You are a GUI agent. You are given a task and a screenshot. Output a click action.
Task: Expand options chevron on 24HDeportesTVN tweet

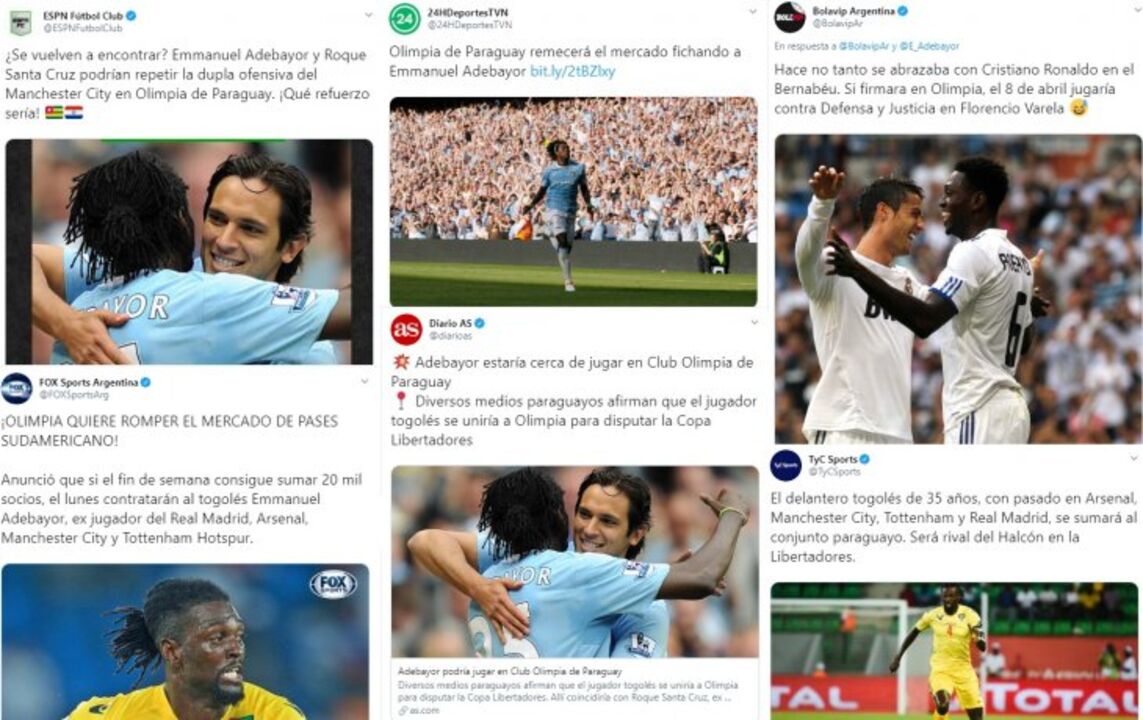click(753, 12)
